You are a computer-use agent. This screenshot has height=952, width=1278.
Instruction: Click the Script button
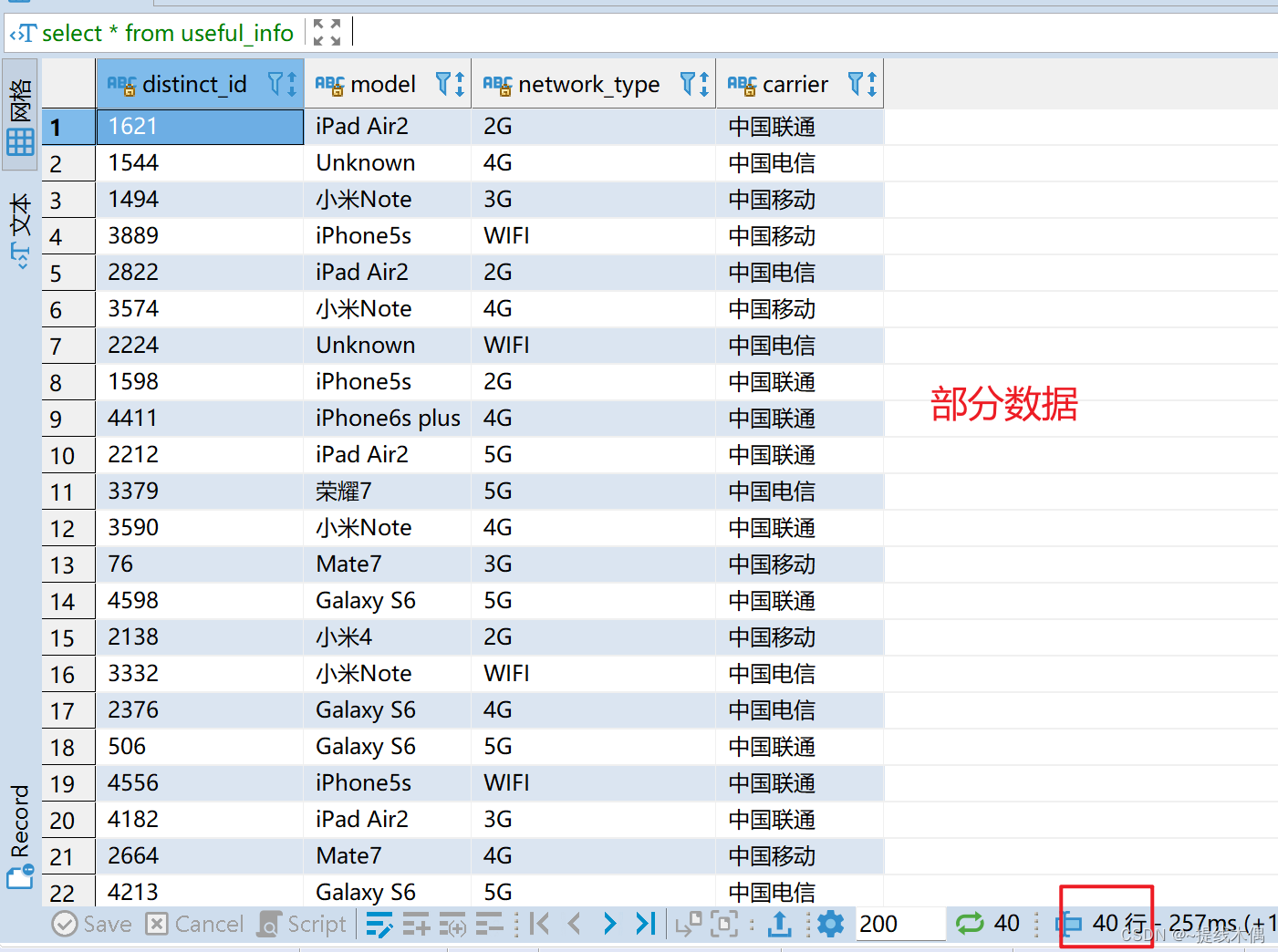pyautogui.click(x=303, y=924)
